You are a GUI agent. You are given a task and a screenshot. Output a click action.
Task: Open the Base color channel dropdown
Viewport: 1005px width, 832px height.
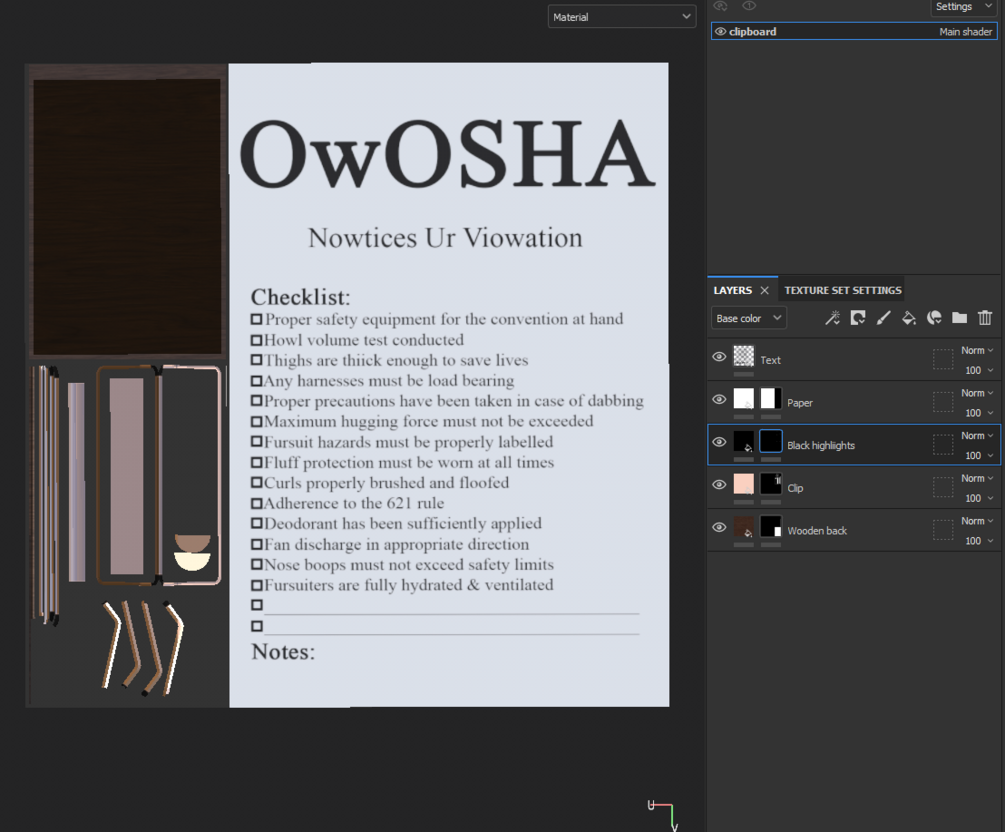click(x=749, y=318)
